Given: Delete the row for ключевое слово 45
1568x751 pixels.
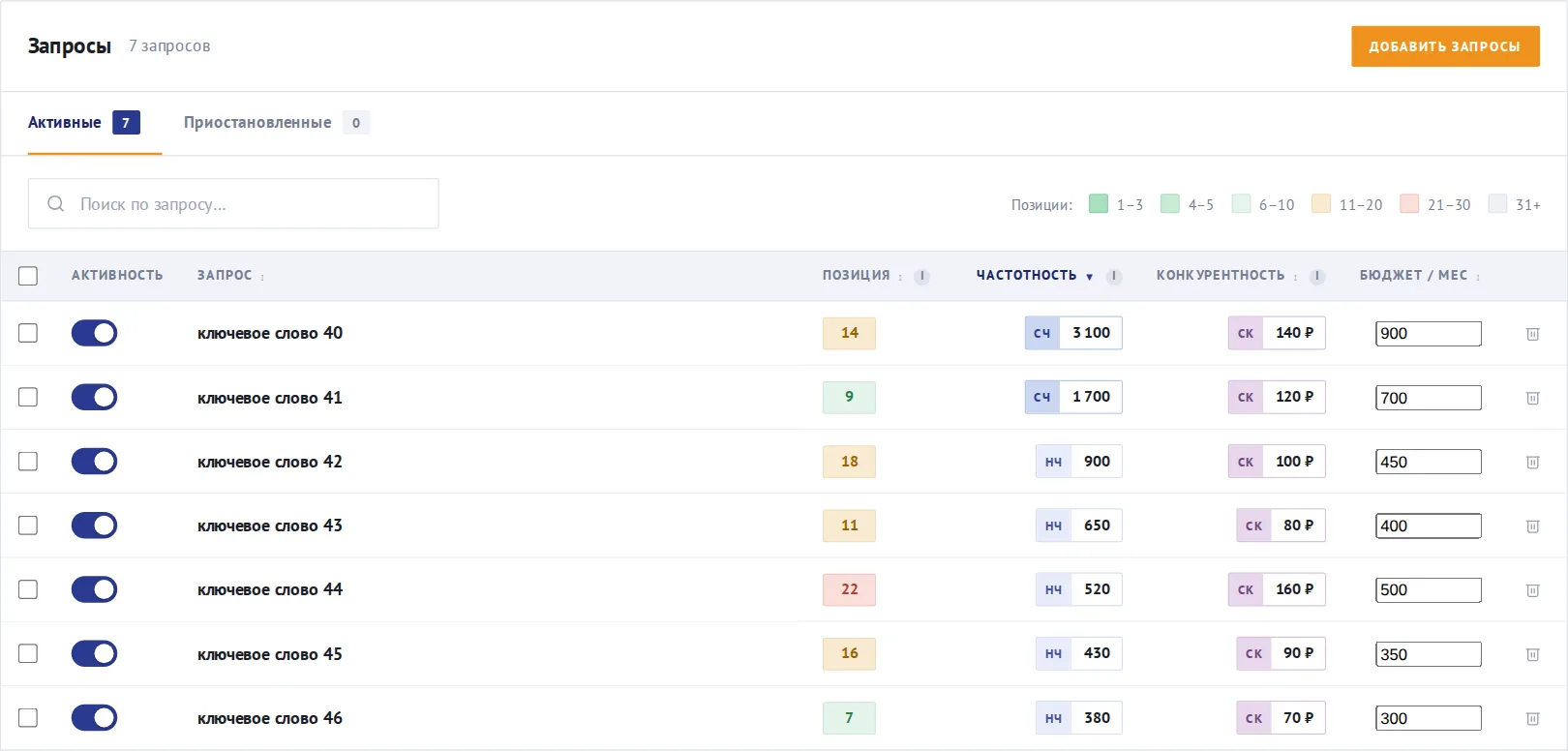Looking at the screenshot, I should [1532, 654].
